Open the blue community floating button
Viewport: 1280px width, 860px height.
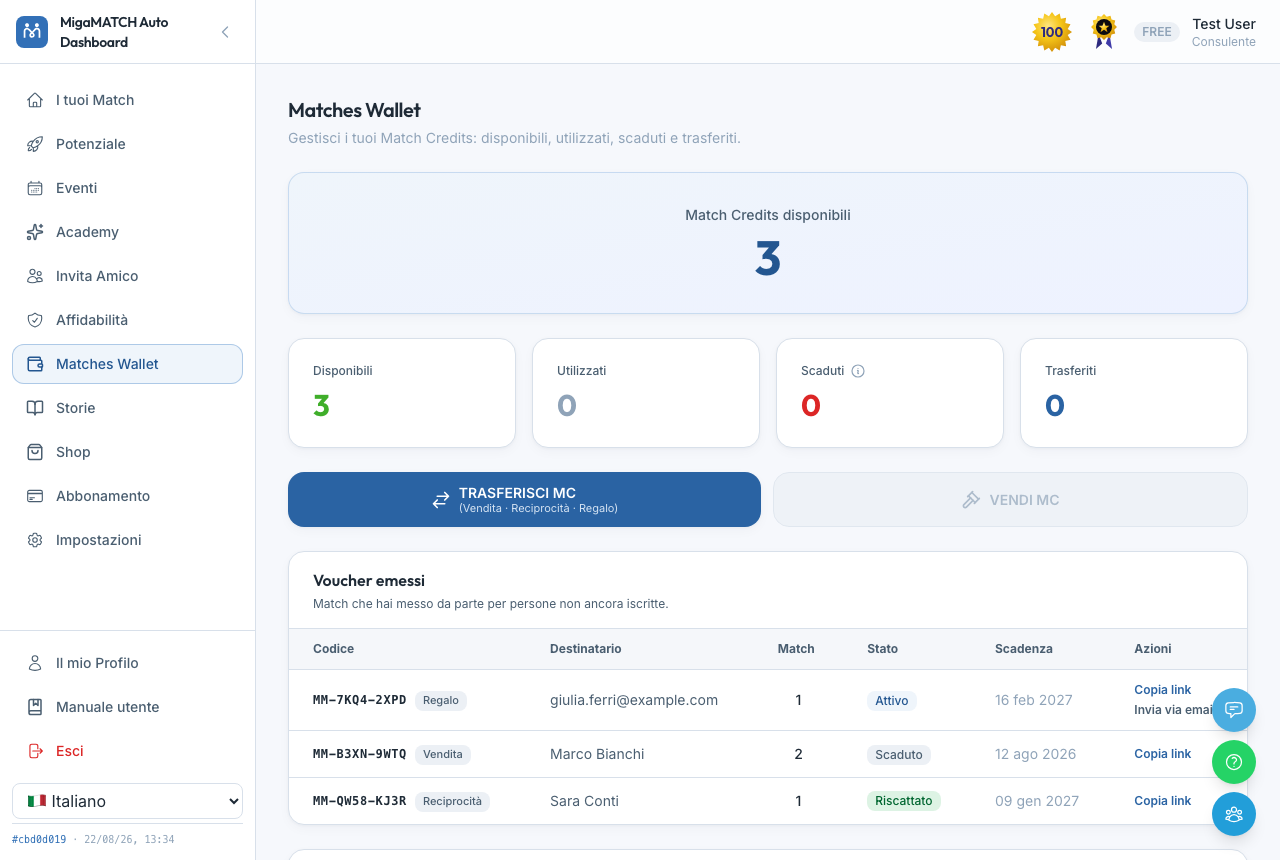coord(1234,814)
